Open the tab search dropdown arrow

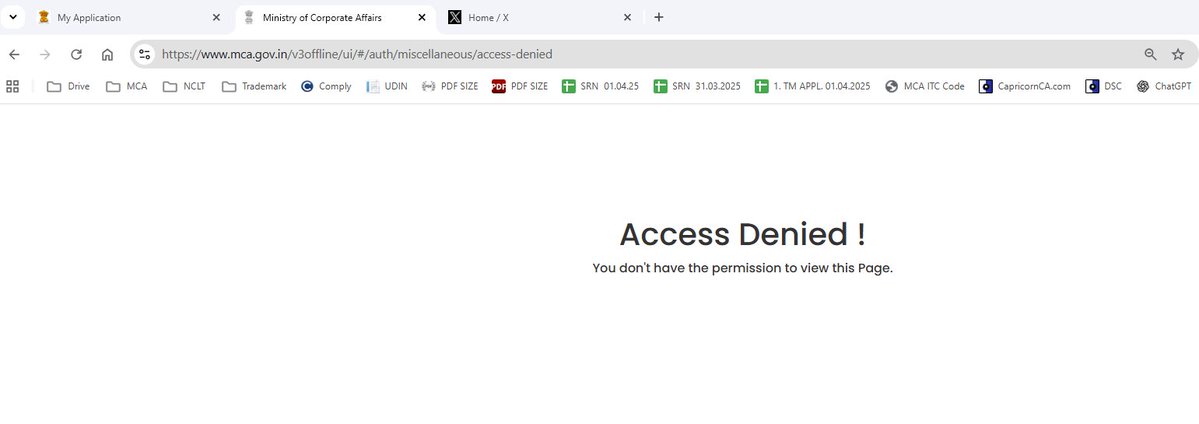[13, 17]
